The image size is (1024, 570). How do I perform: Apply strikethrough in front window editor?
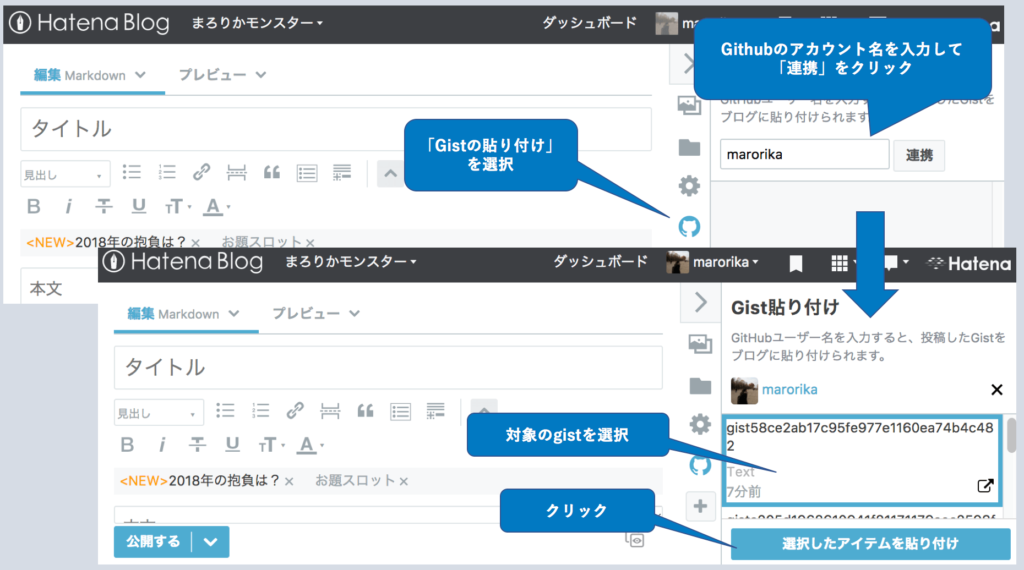197,445
